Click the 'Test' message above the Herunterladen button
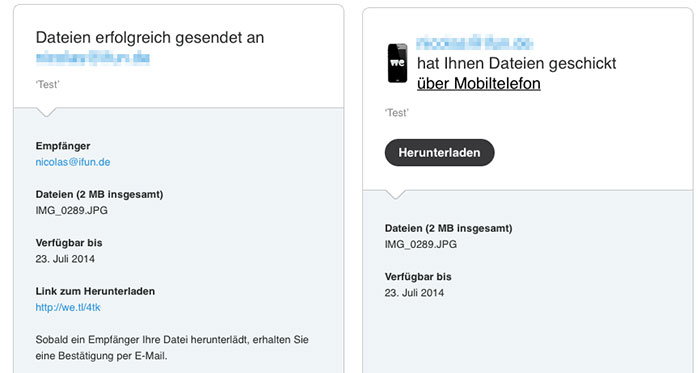Screen dimensions: 700x373 [396, 113]
